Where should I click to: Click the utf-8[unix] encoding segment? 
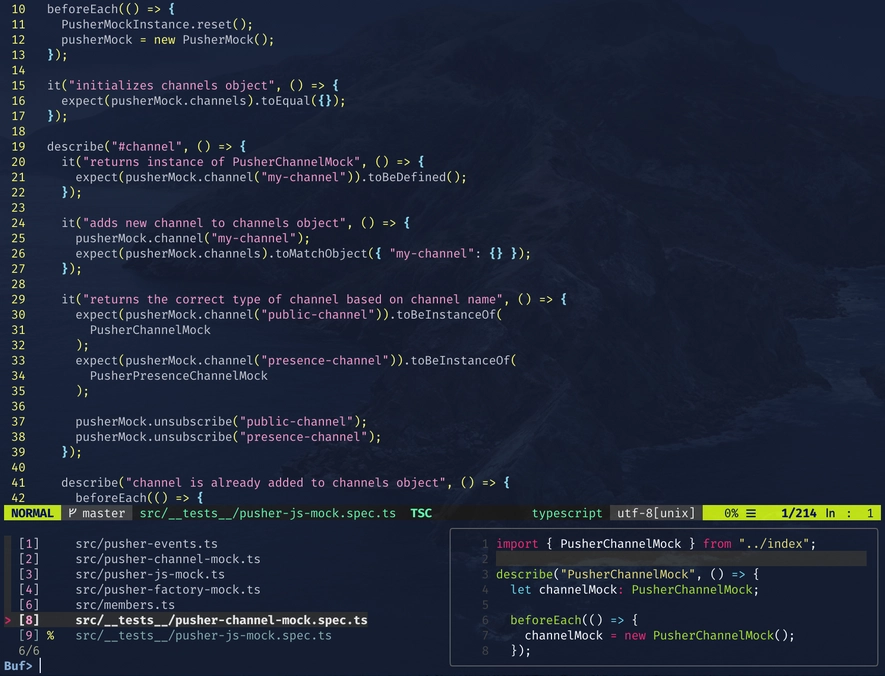click(x=655, y=513)
